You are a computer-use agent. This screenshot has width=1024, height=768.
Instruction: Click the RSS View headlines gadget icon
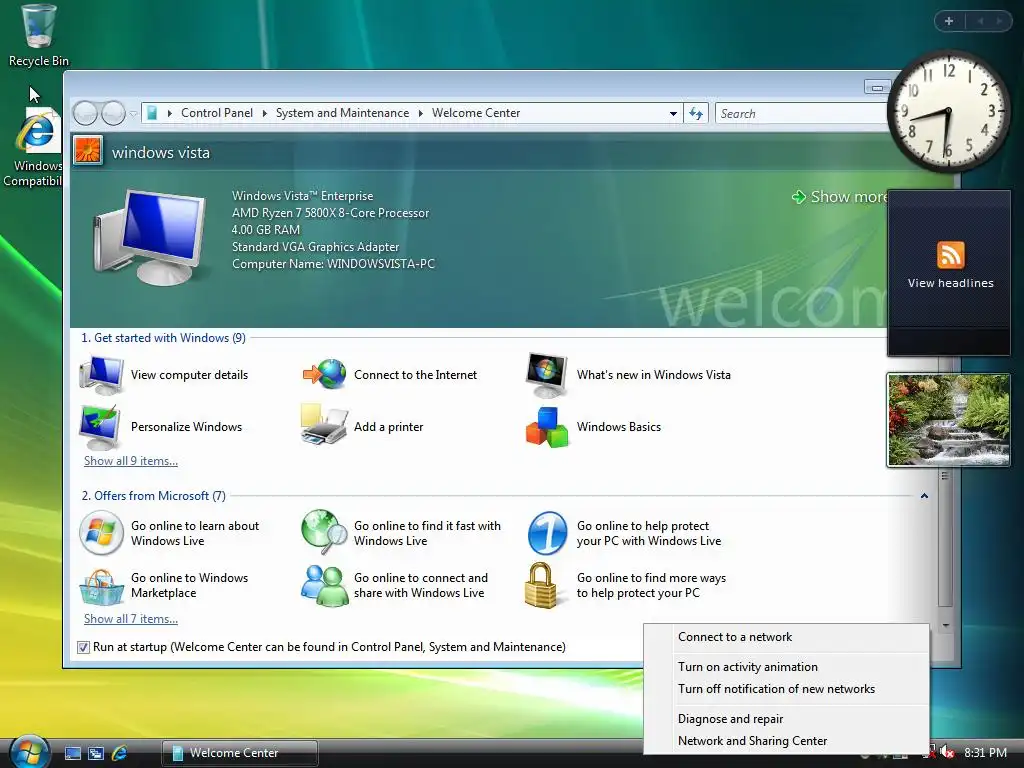[950, 255]
